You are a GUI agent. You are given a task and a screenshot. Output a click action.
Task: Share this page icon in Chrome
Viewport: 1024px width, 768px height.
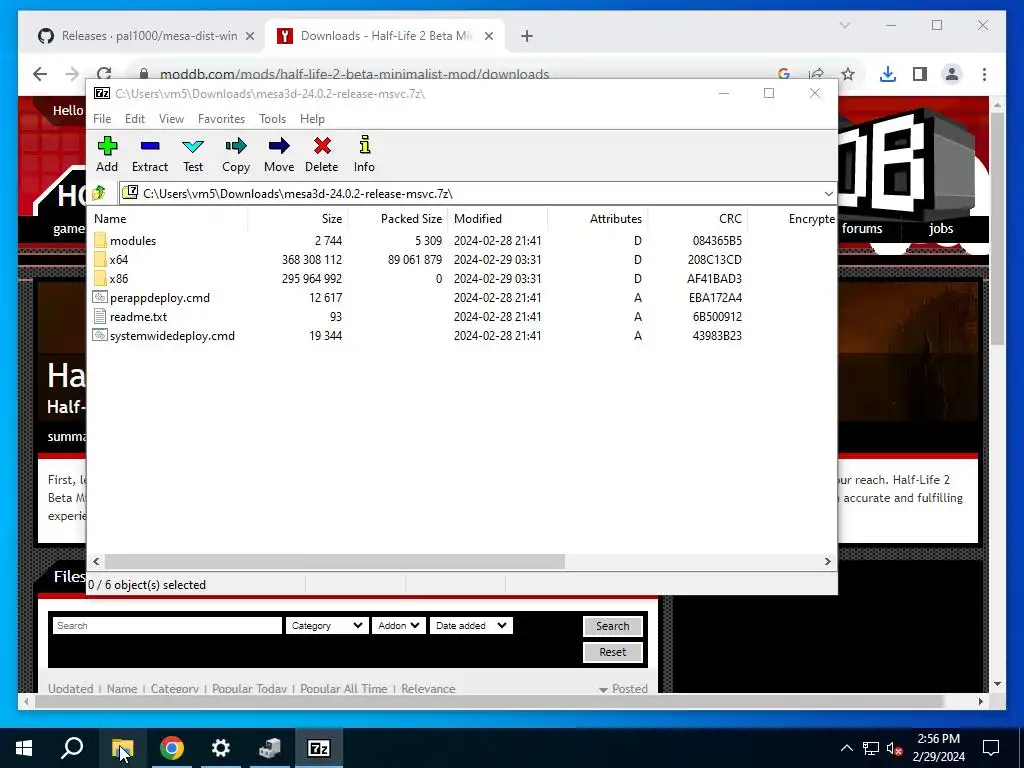coord(816,74)
